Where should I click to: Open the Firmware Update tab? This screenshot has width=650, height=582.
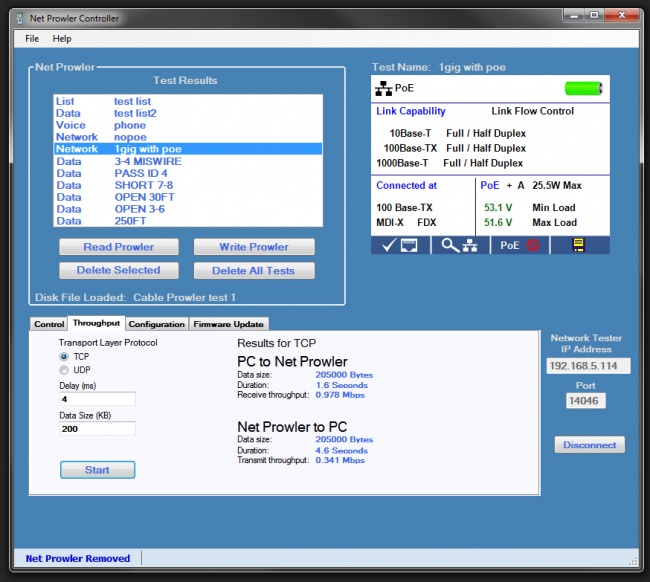click(x=229, y=324)
